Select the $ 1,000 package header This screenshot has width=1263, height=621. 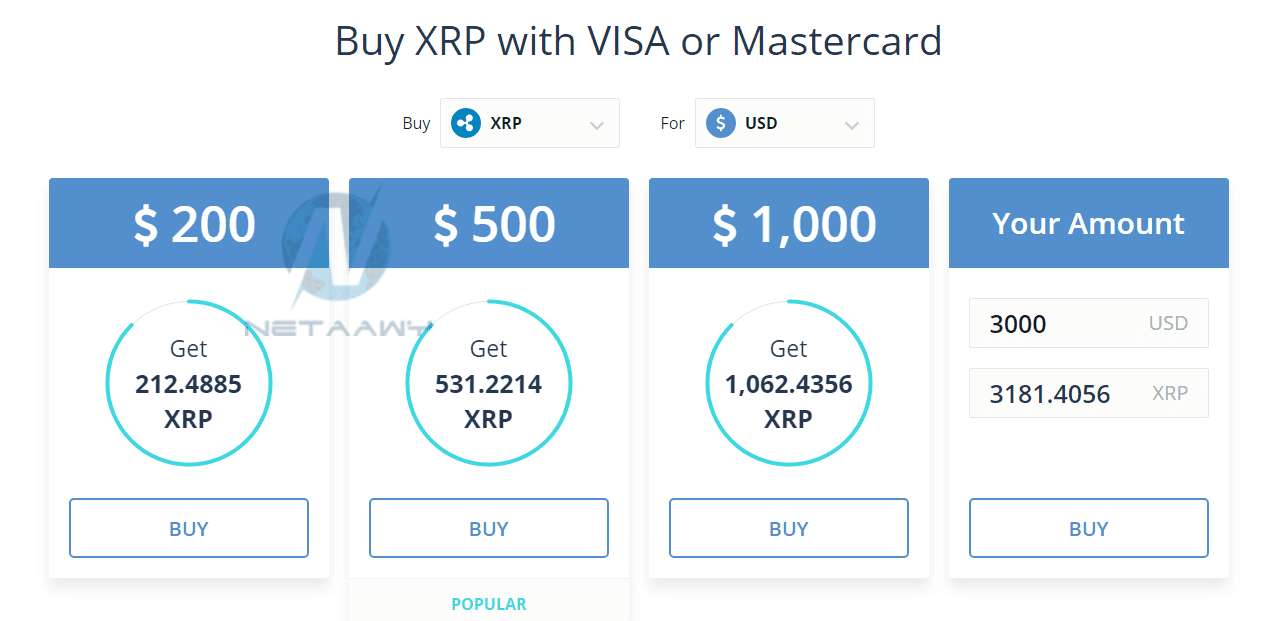[789, 224]
